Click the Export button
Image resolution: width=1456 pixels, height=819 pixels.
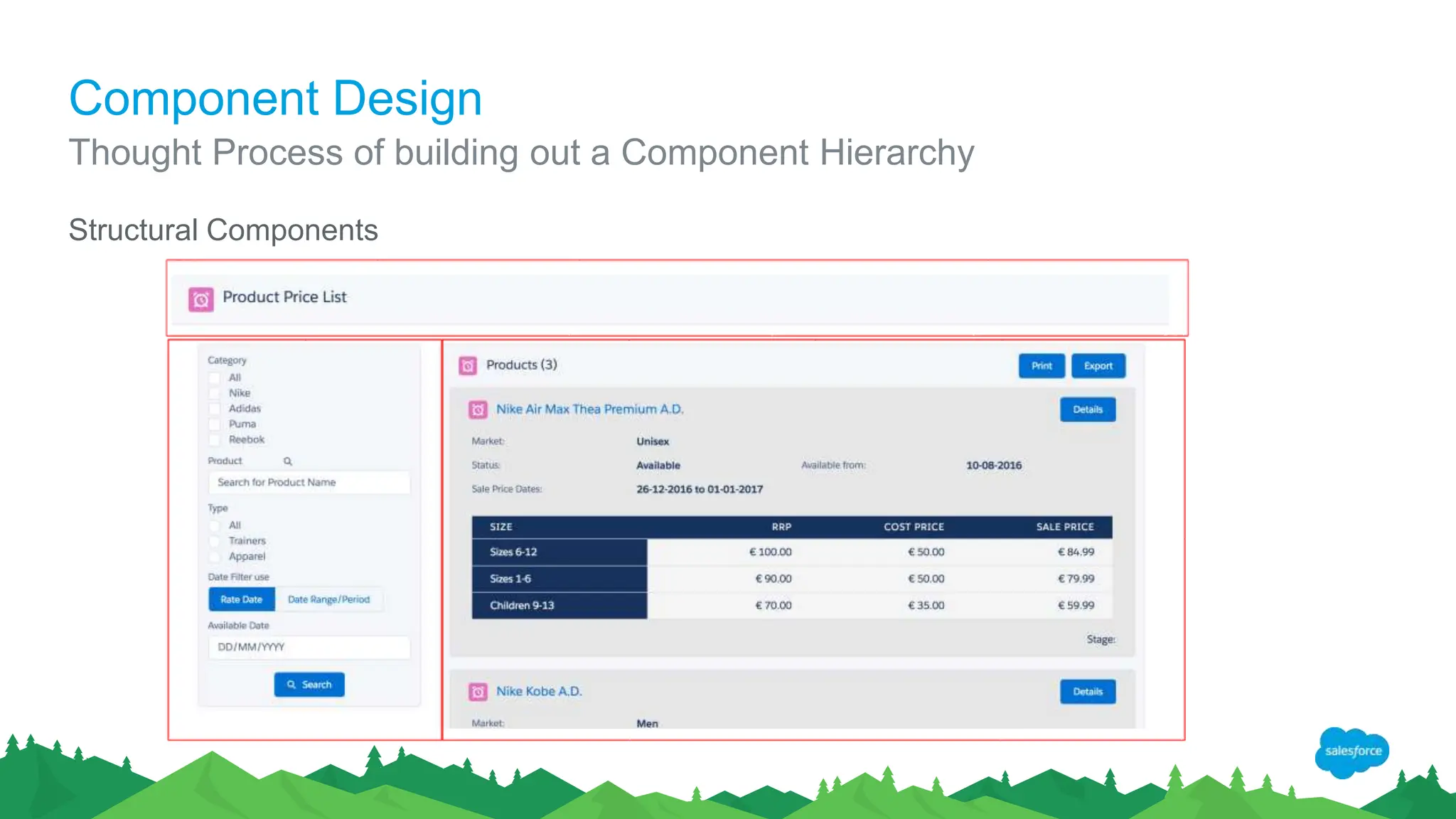tap(1098, 366)
